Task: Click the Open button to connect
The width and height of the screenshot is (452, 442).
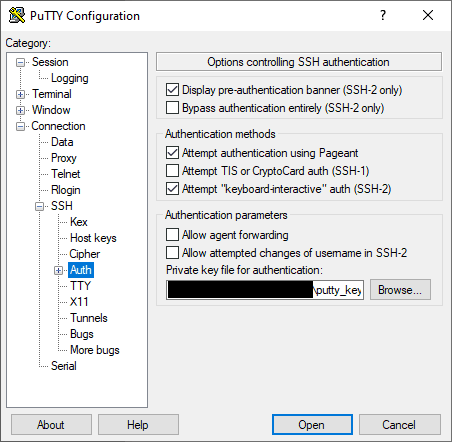Action: click(x=312, y=425)
